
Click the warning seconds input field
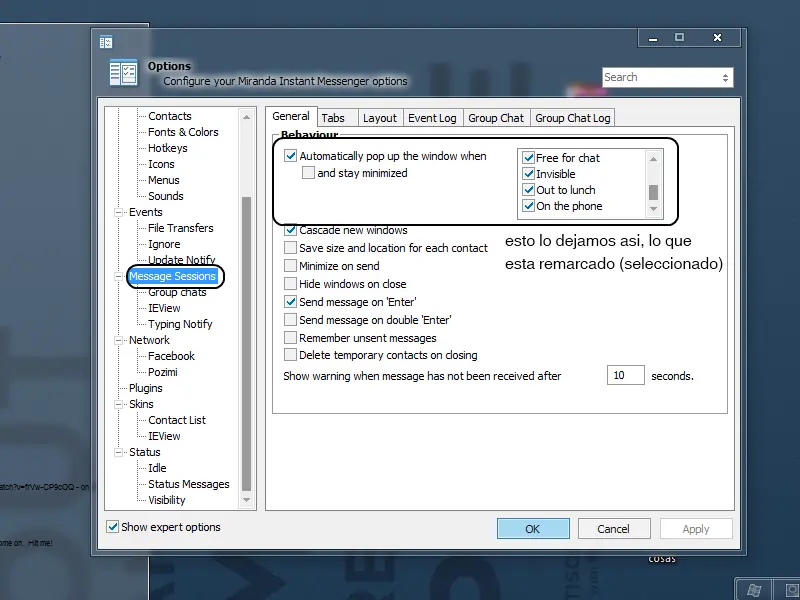click(626, 376)
